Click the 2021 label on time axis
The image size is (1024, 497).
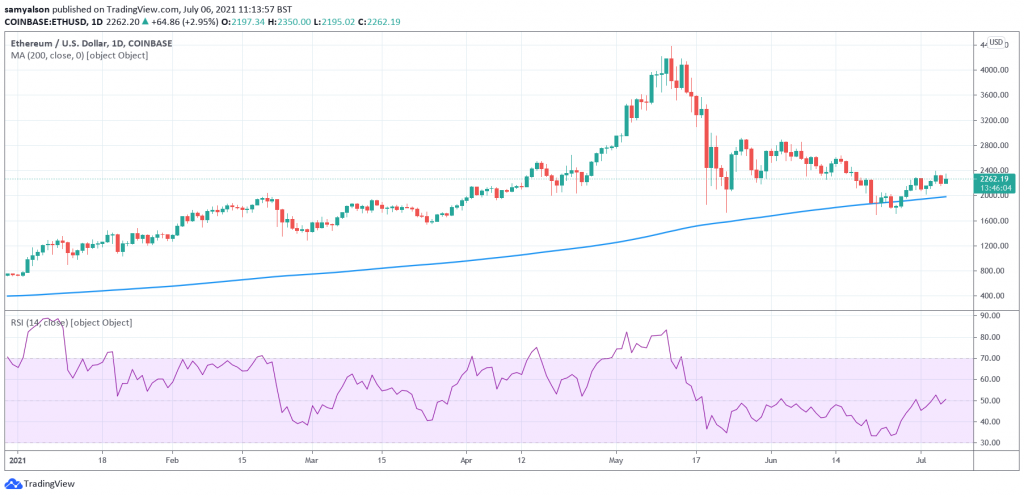click(16, 464)
